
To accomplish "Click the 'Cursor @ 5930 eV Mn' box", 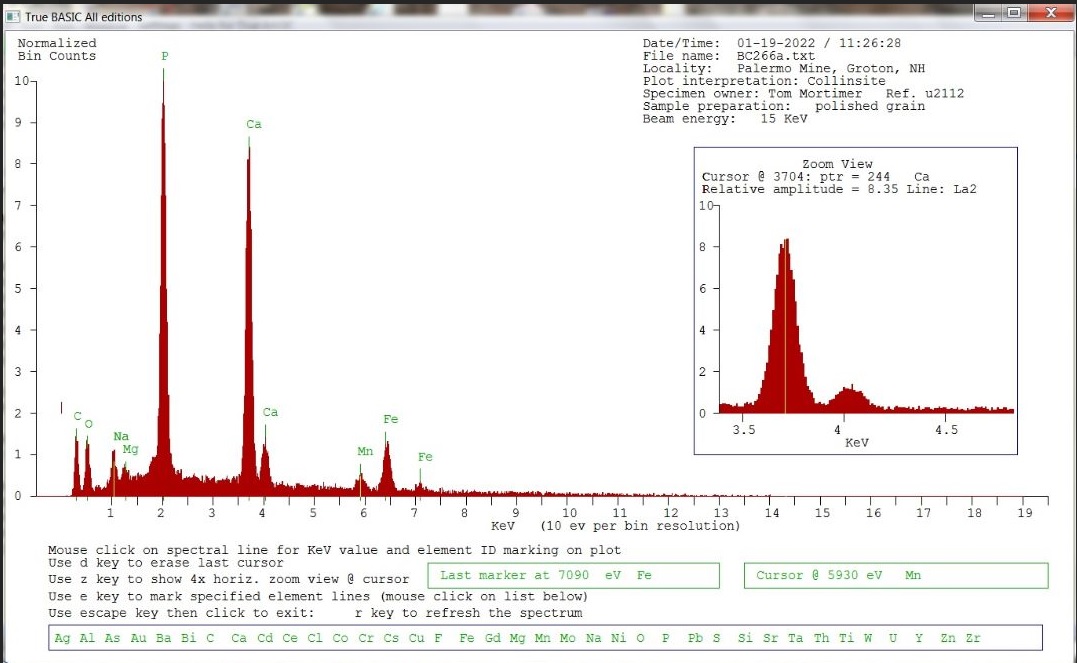I will tap(896, 576).
